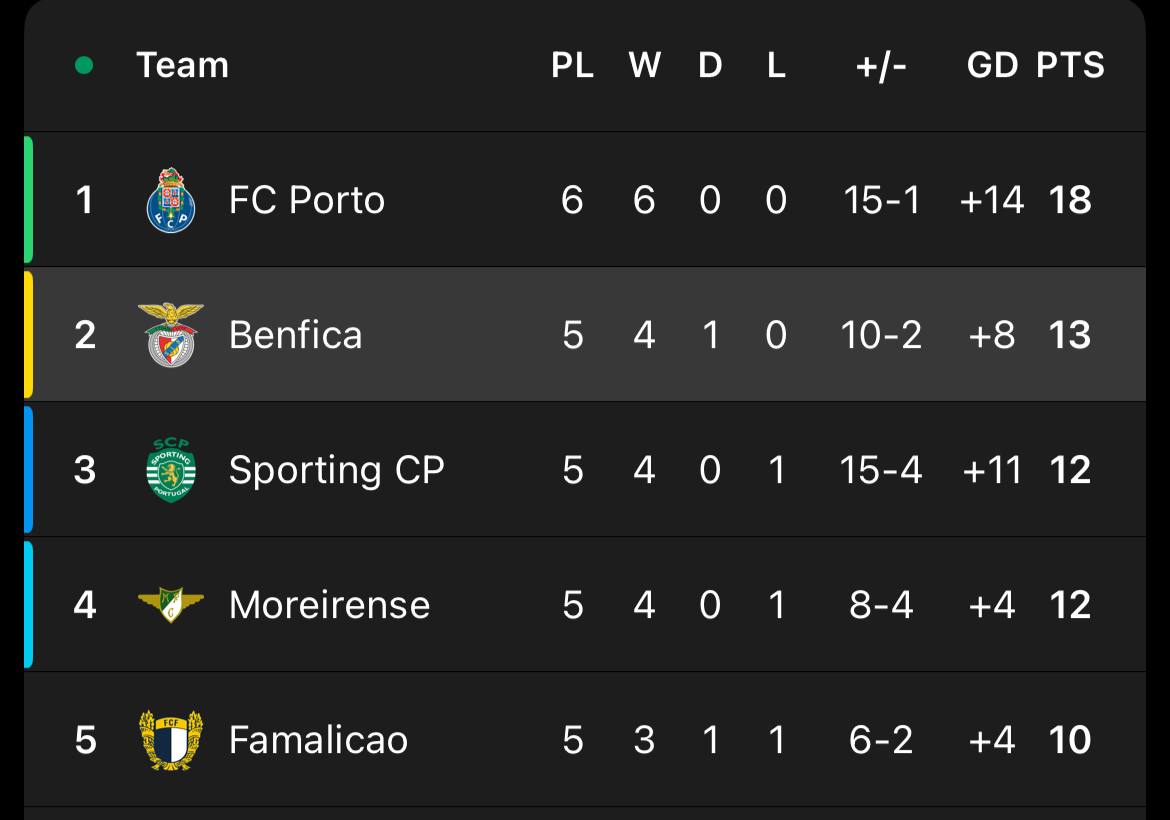Click the green dot in header
The image size is (1170, 820).
point(84,66)
